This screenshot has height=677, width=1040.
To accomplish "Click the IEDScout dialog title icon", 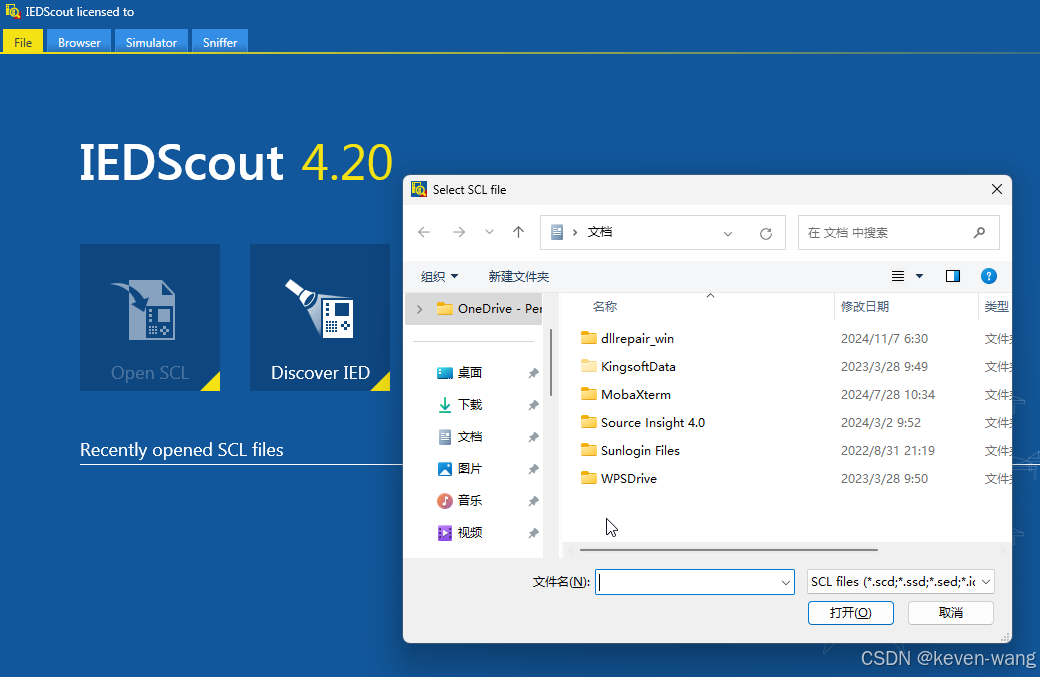I will pyautogui.click(x=419, y=189).
